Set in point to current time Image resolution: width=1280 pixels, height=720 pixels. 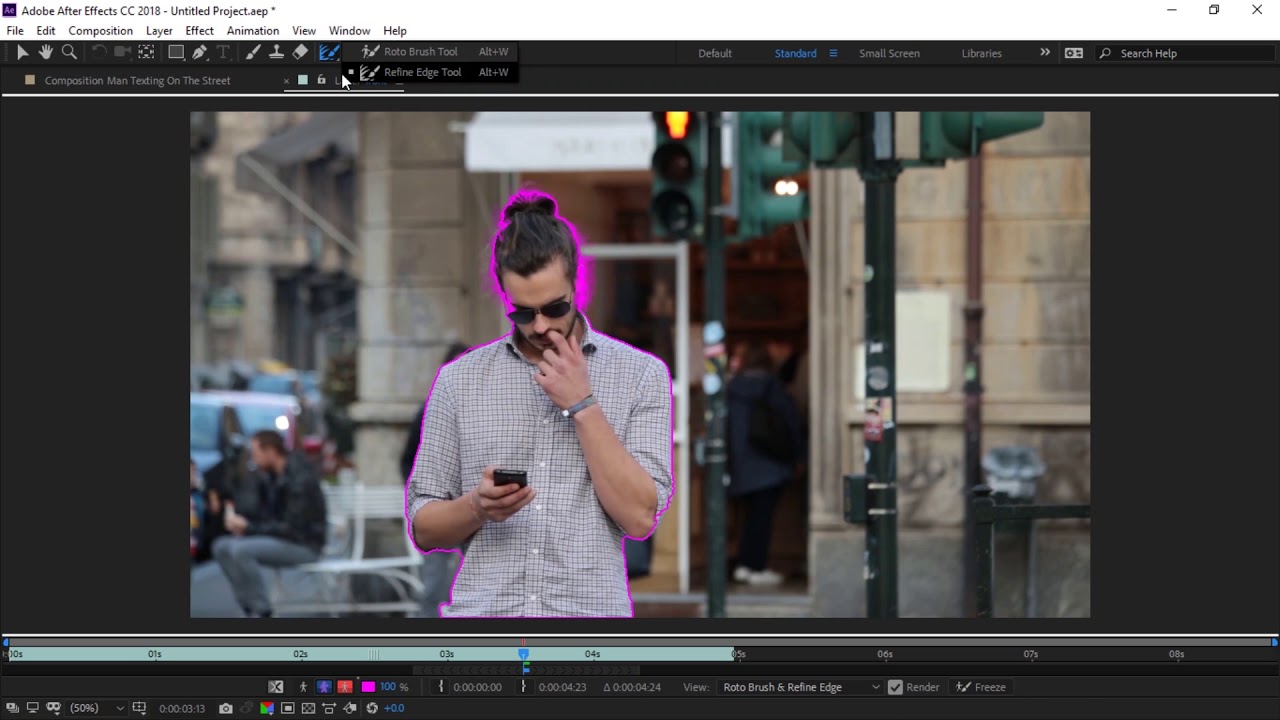[442, 687]
